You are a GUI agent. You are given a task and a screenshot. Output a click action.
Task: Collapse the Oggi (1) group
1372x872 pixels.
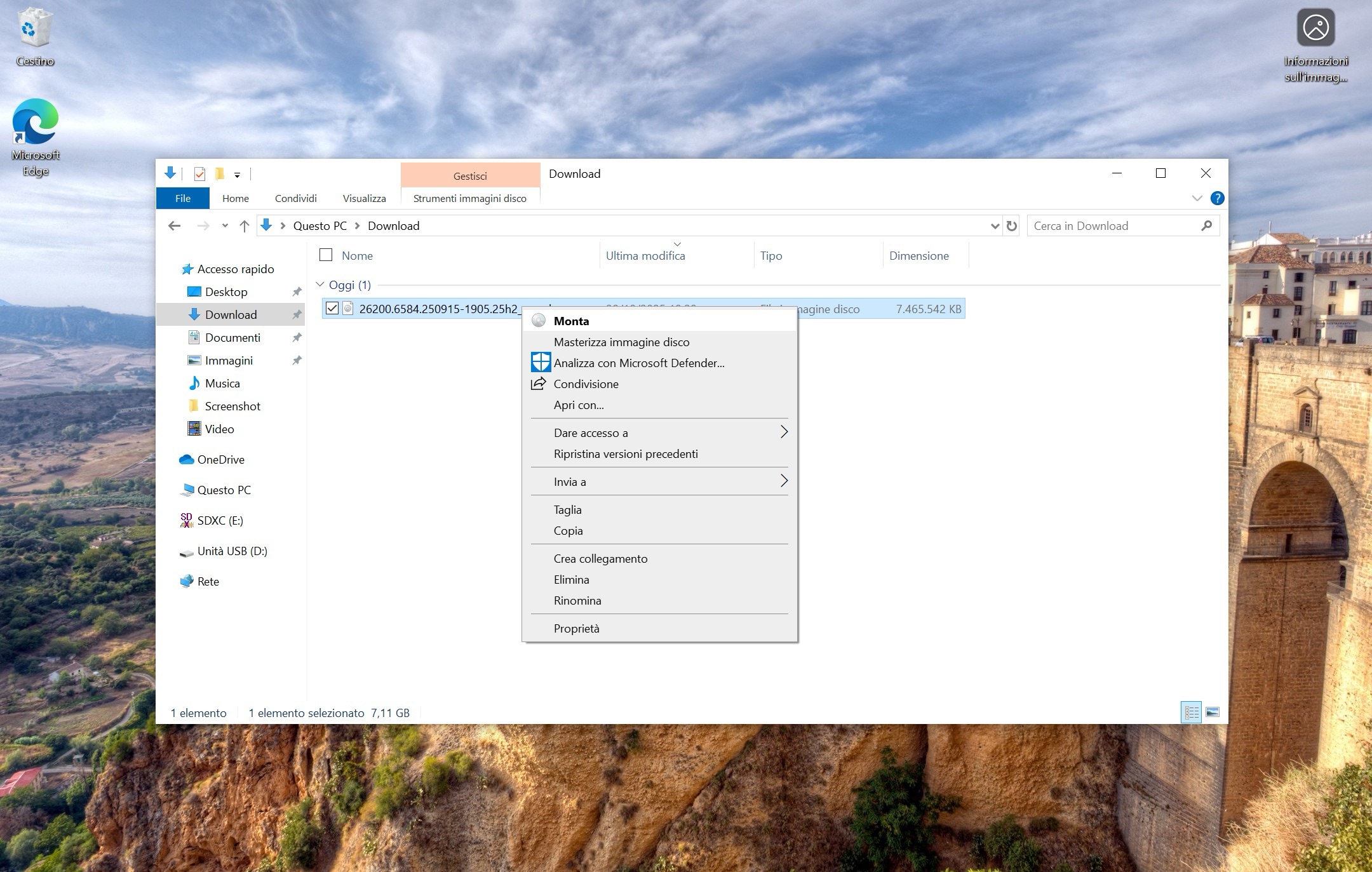click(320, 285)
